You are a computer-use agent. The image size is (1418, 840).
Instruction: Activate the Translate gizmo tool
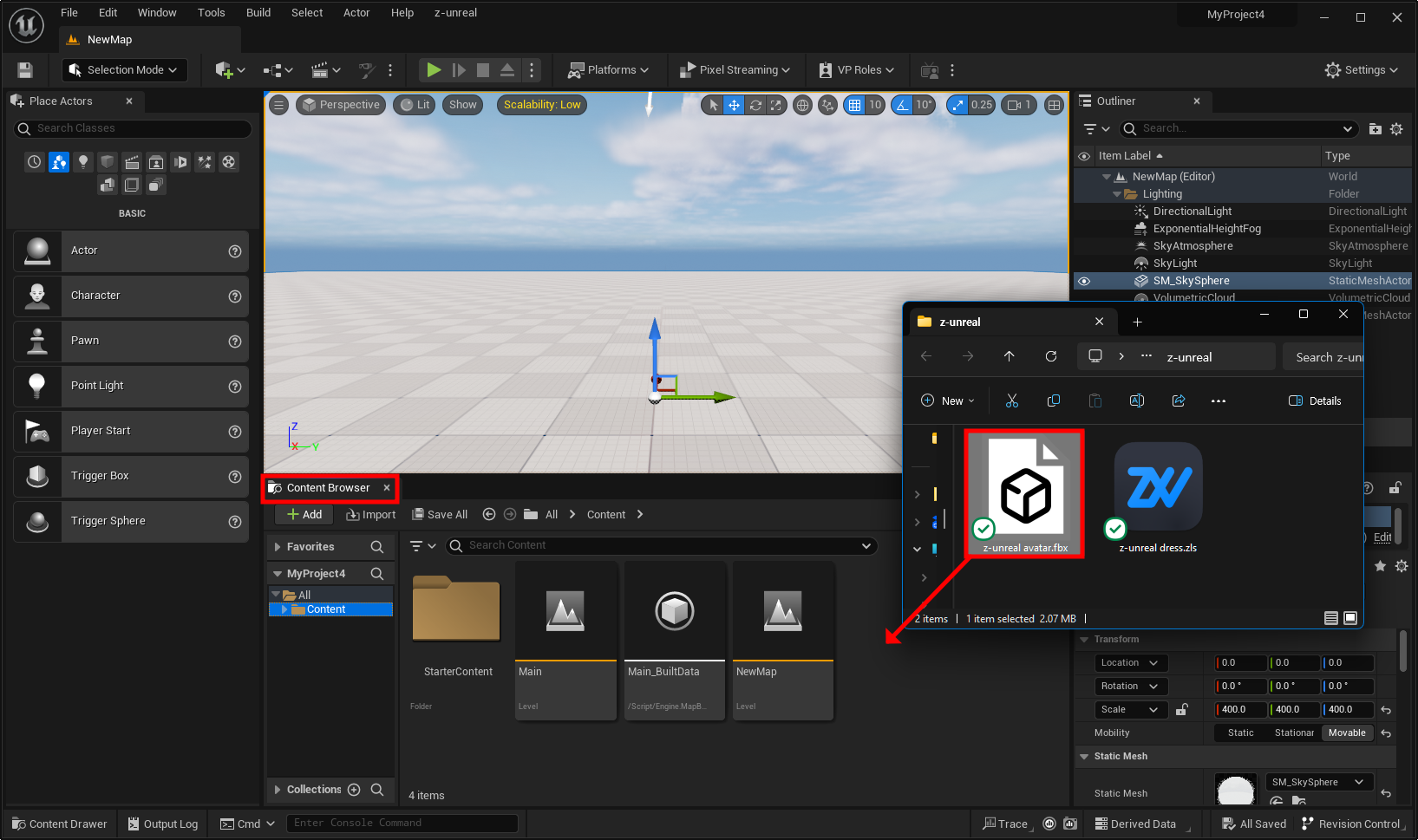[734, 105]
